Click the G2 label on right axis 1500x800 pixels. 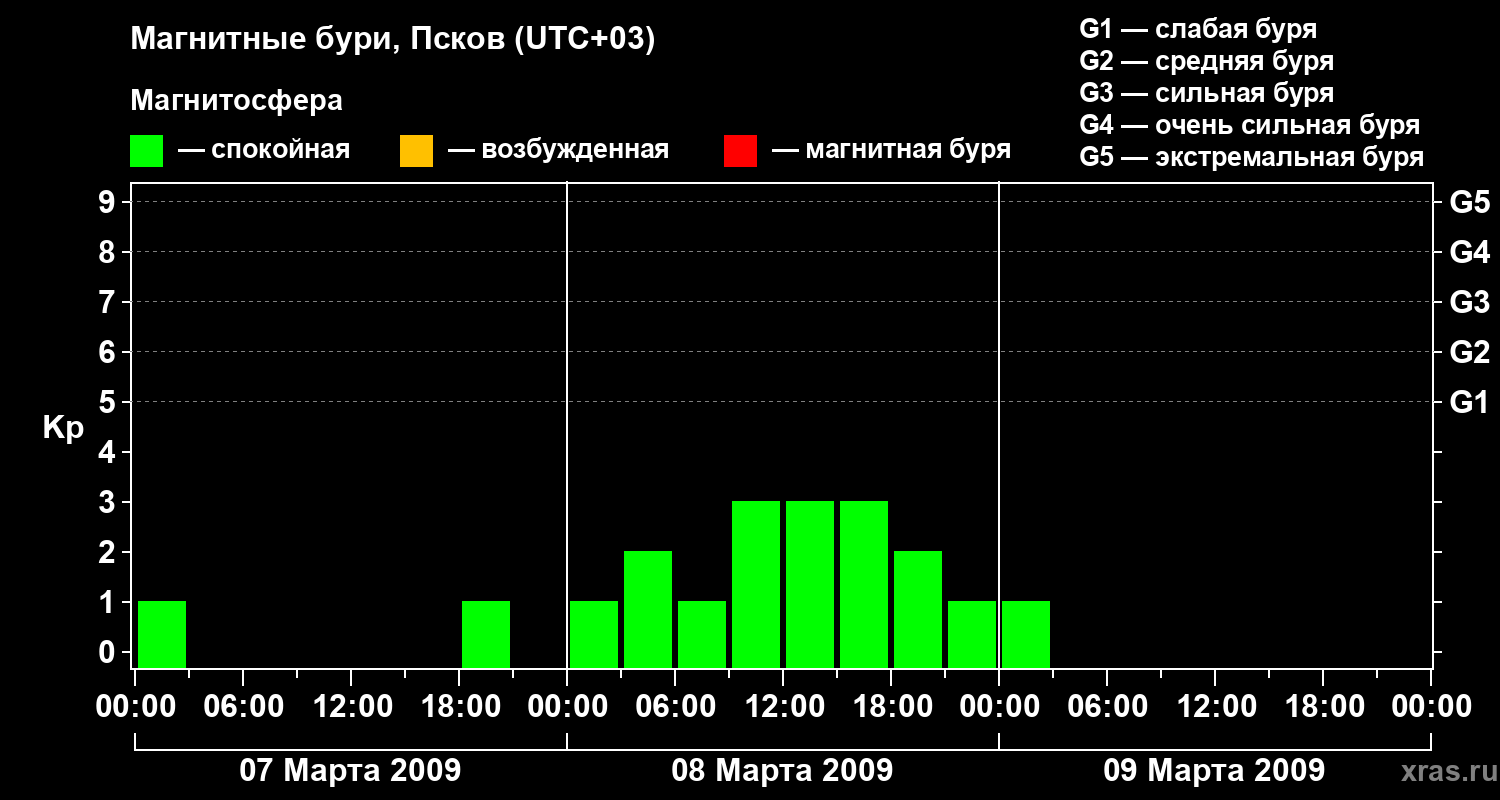click(x=1469, y=352)
